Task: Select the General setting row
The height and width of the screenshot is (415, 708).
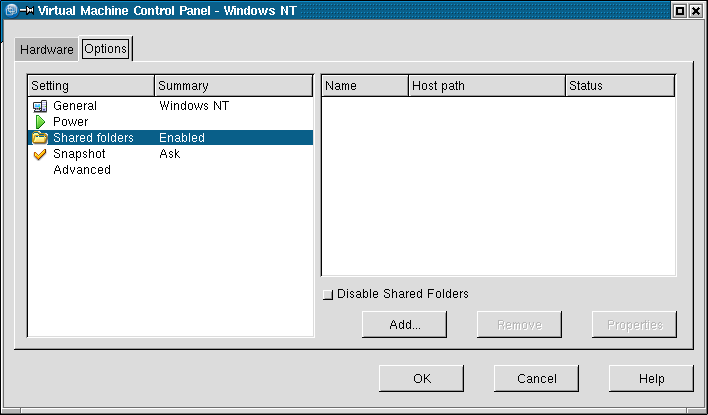Action: tap(170, 106)
